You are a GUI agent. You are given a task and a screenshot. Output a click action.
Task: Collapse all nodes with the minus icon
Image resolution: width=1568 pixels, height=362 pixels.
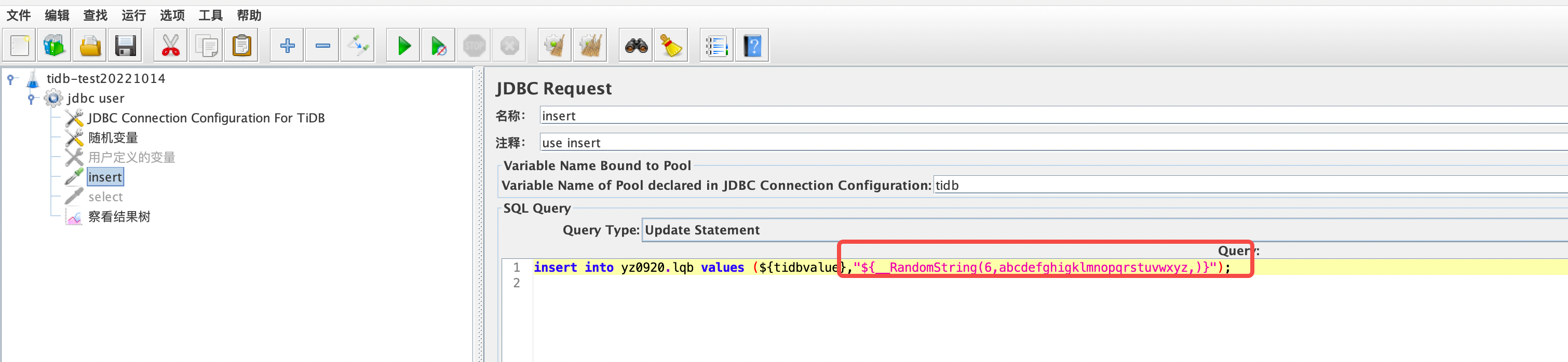(x=322, y=45)
